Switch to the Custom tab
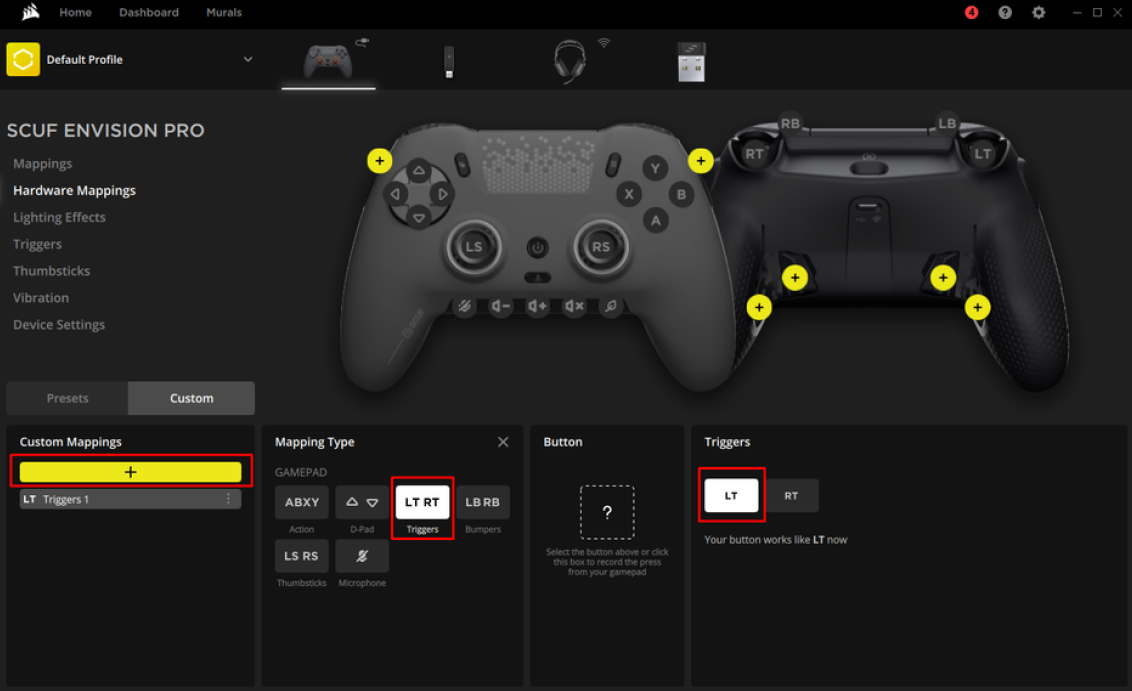 click(191, 399)
